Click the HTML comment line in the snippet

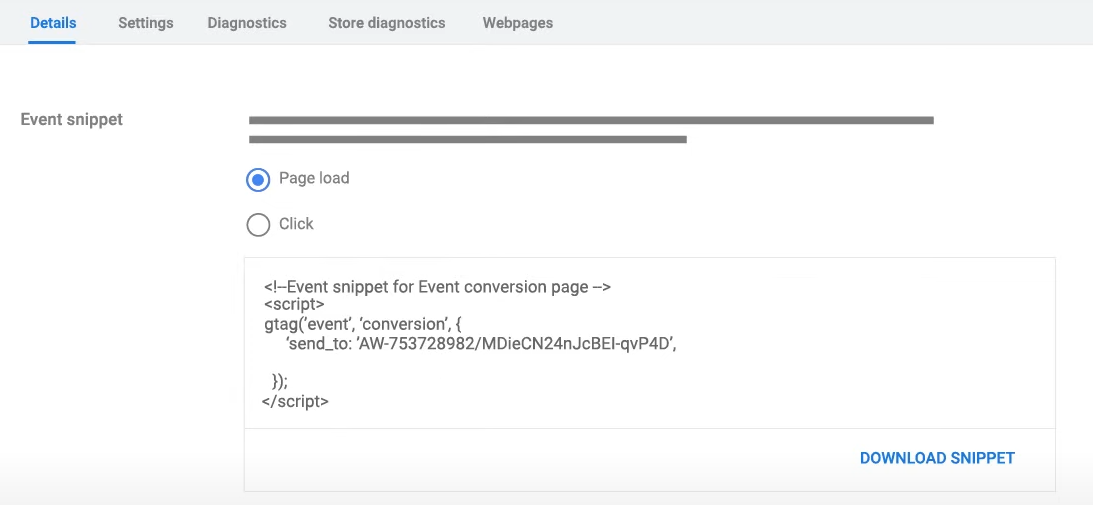coord(437,287)
